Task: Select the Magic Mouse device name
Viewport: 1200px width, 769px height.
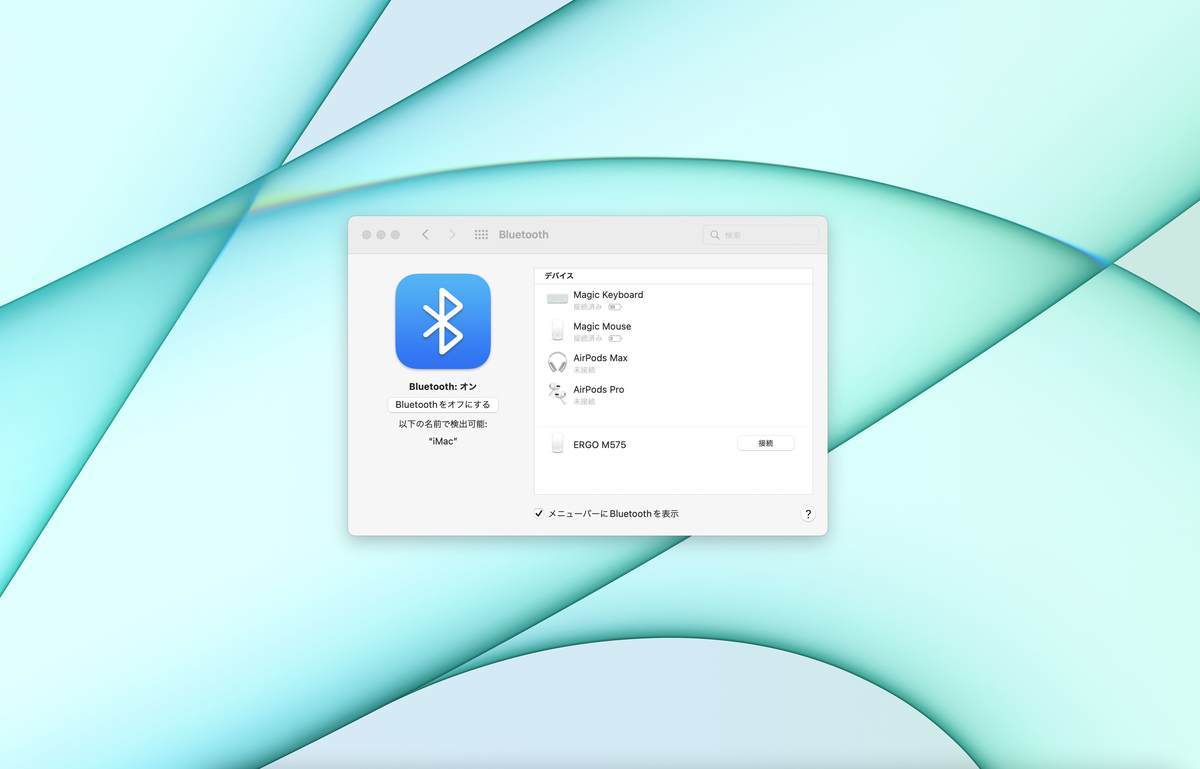Action: coord(602,326)
